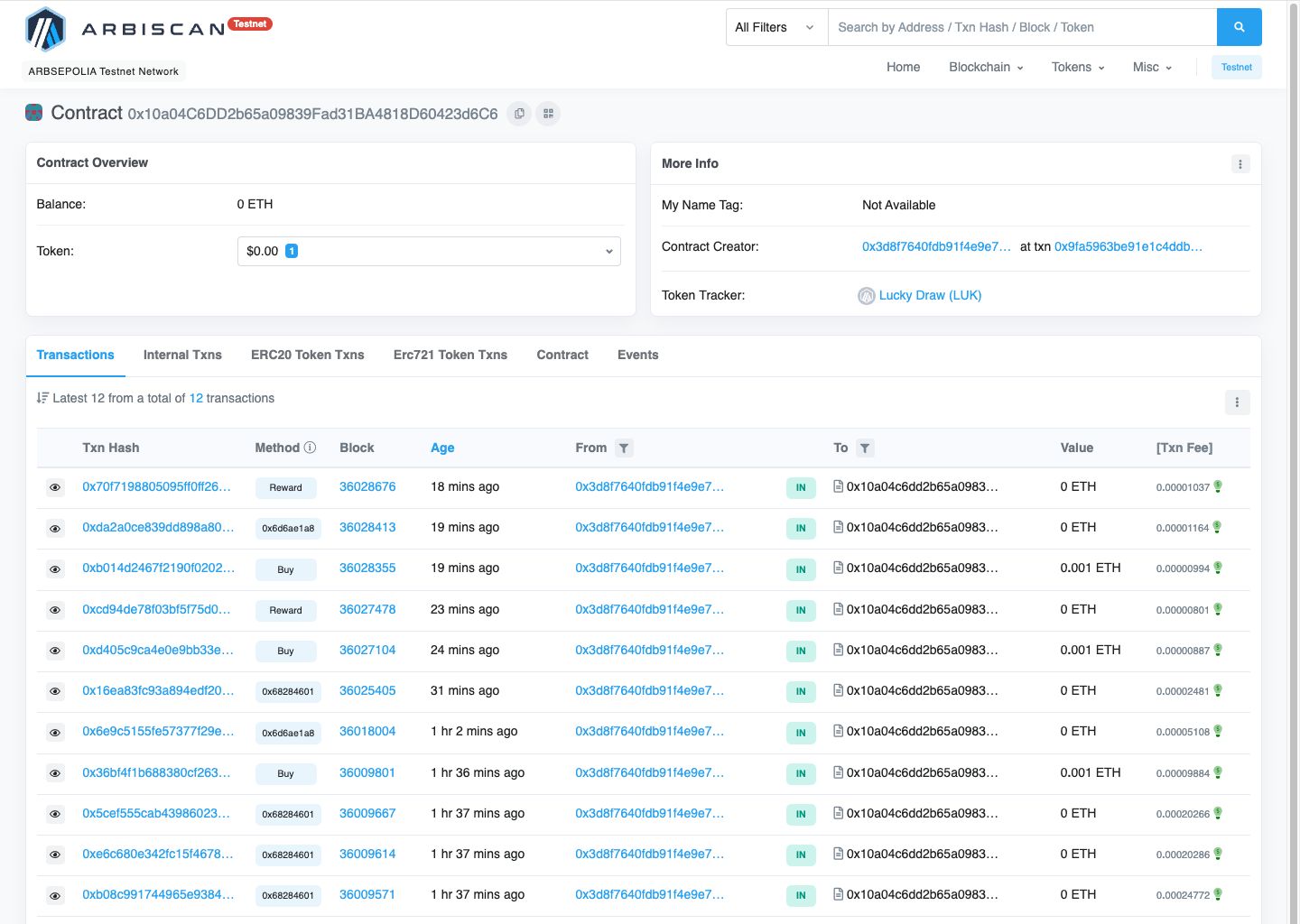Open creation txn 0x9fa5963be91e1c4ddb
This screenshot has height=924, width=1300.
(1128, 246)
